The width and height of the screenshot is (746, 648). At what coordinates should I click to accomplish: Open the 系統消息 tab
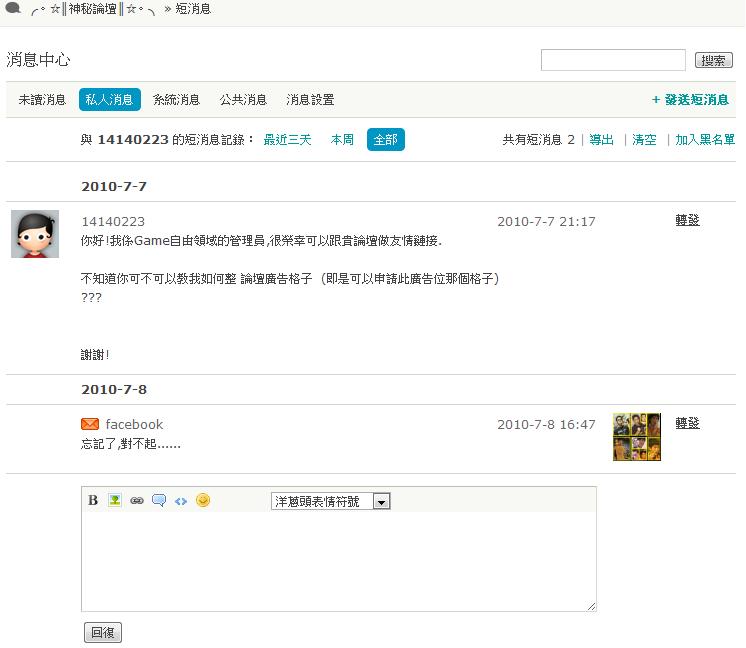(x=176, y=100)
